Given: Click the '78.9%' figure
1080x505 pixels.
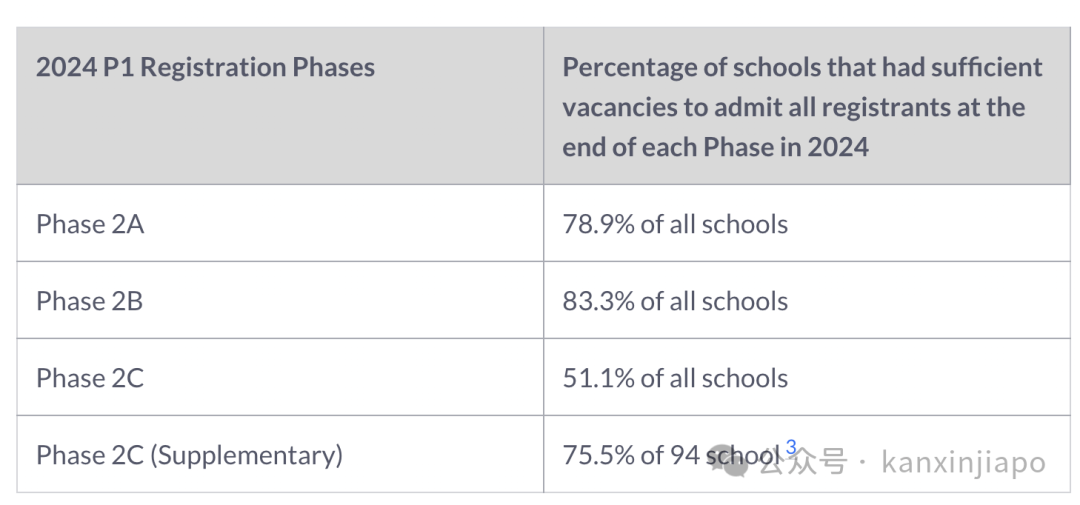Looking at the screenshot, I should click(x=598, y=224).
